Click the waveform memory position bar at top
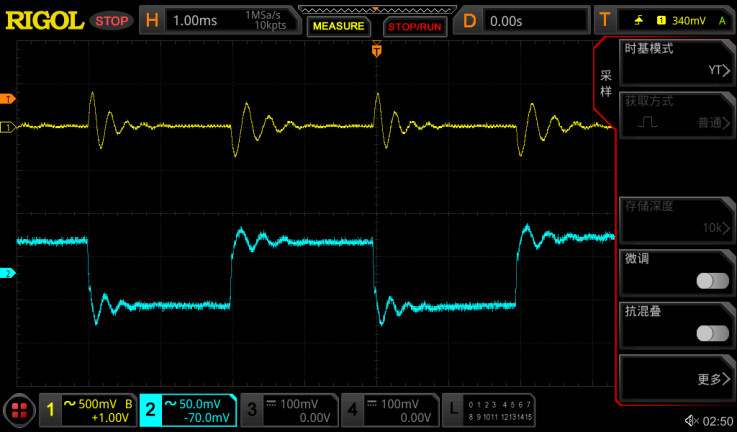The height and width of the screenshot is (432, 737). coord(376,9)
